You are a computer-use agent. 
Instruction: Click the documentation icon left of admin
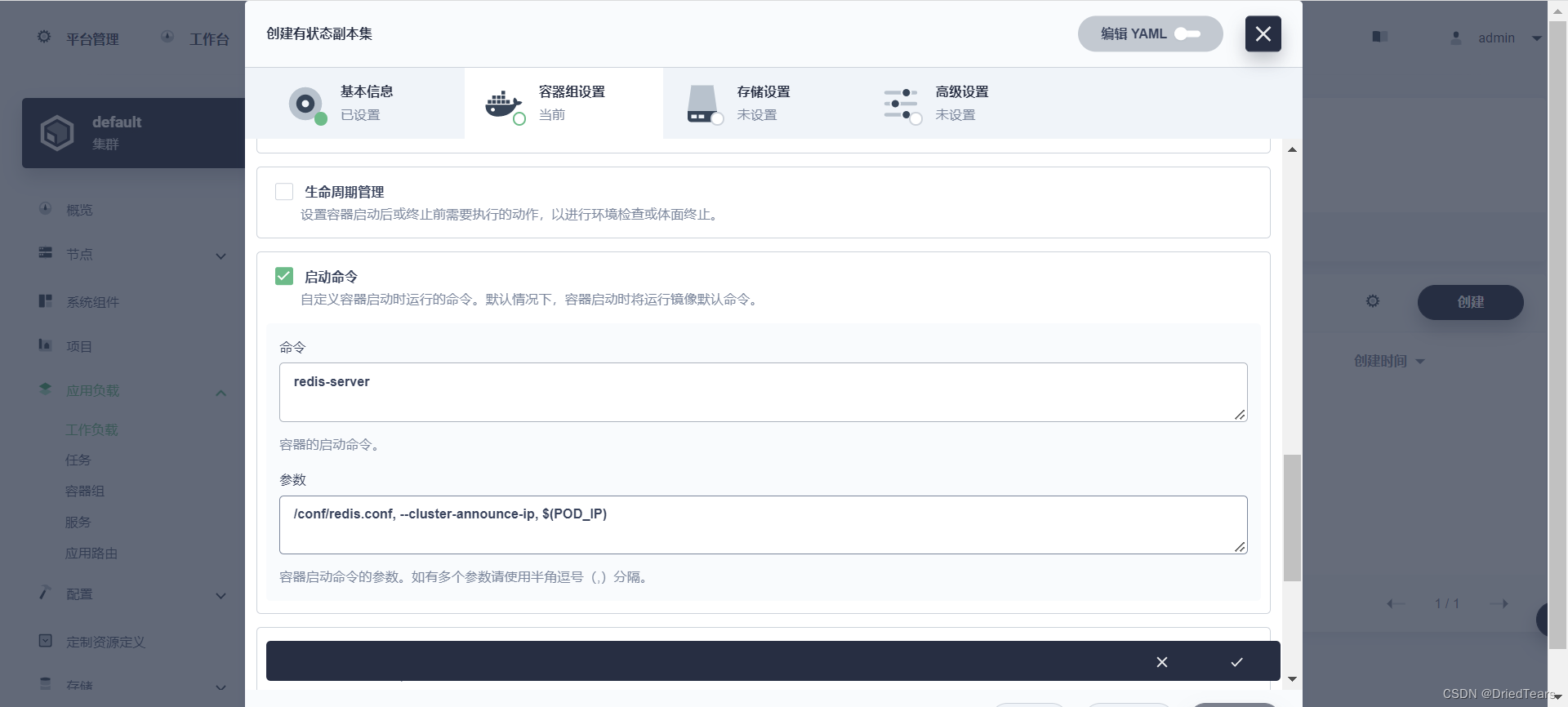click(x=1380, y=37)
